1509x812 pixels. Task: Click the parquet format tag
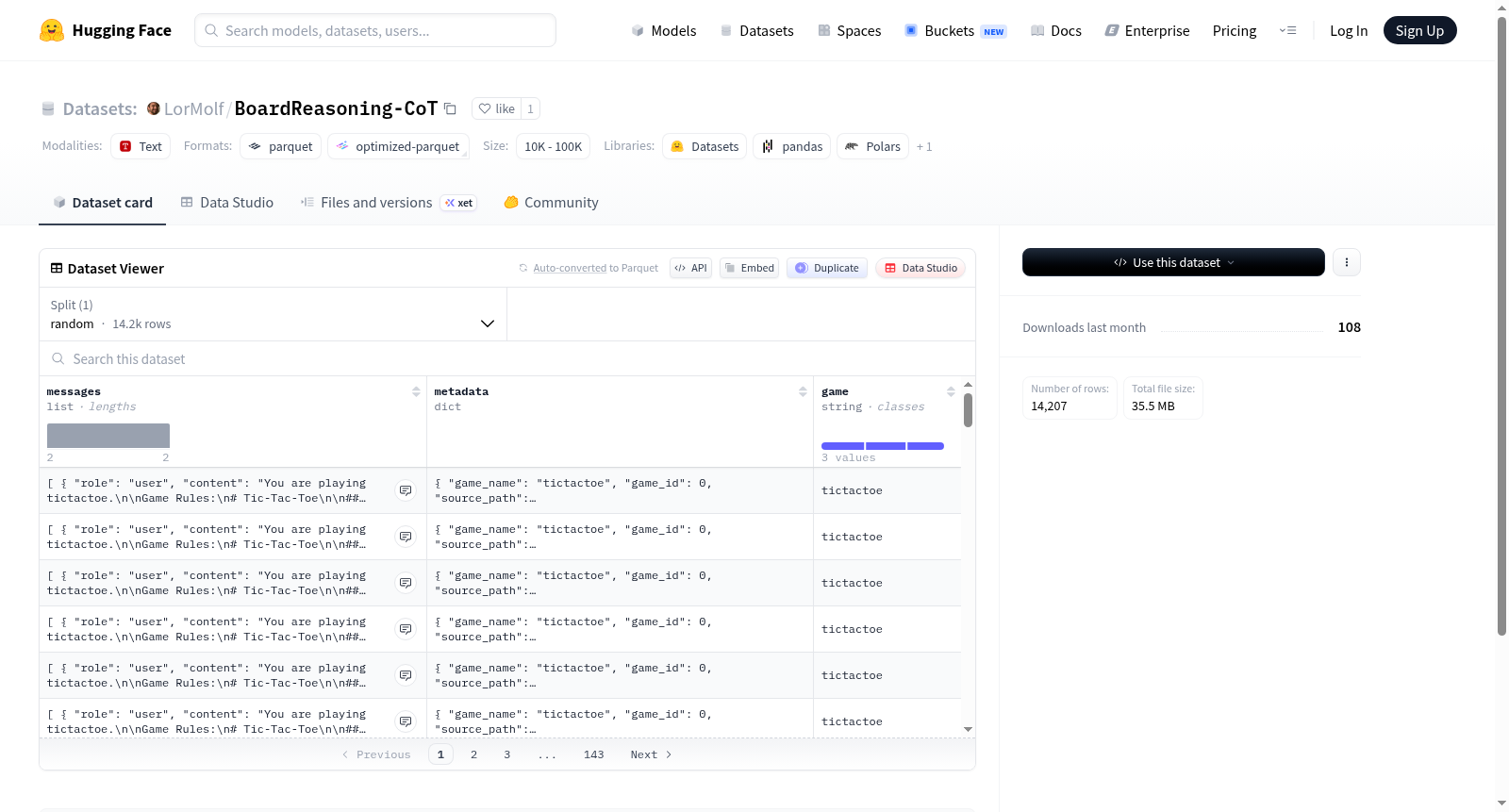click(x=280, y=146)
